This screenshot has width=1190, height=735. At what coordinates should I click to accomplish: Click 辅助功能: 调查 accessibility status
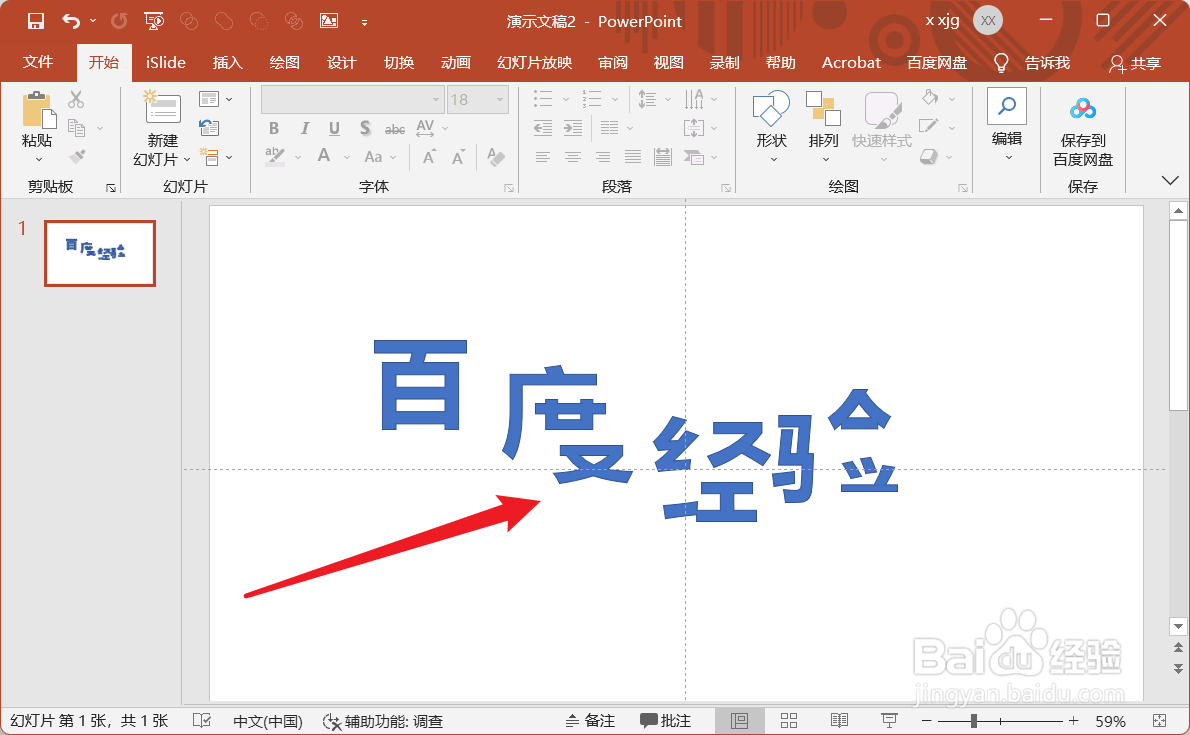pyautogui.click(x=382, y=721)
